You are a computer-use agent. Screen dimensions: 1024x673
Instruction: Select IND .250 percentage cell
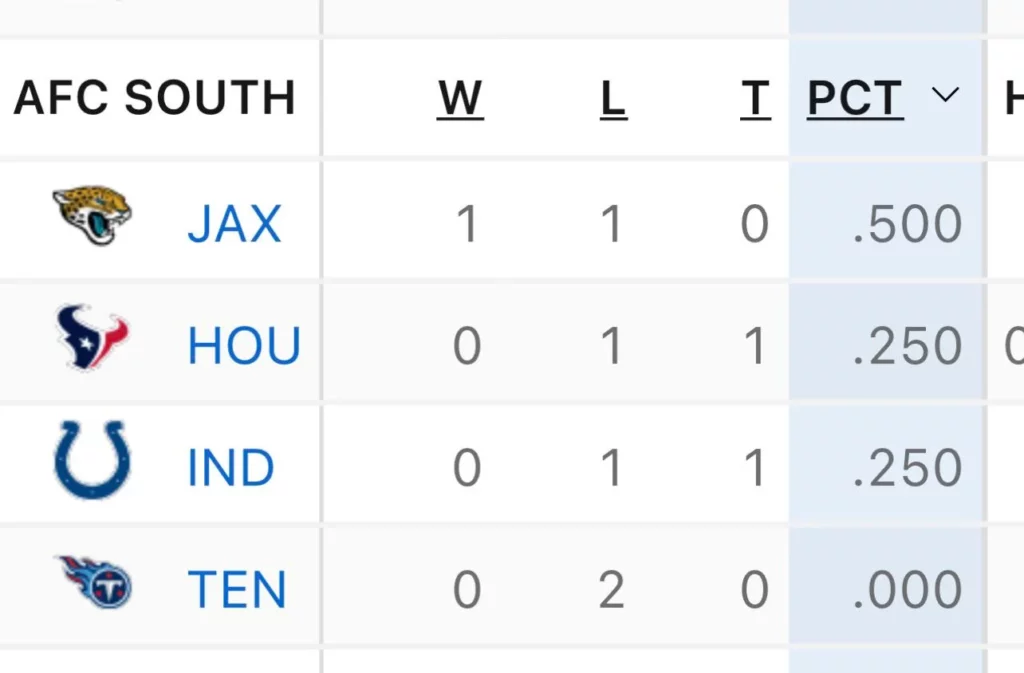click(907, 467)
